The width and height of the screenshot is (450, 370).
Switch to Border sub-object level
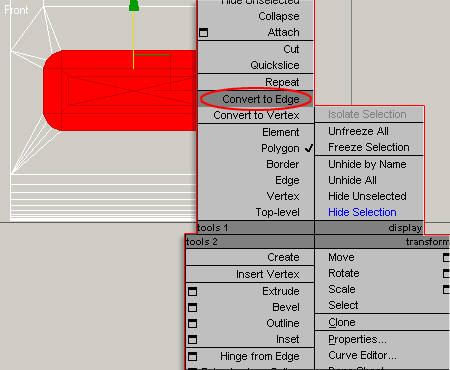click(x=283, y=164)
